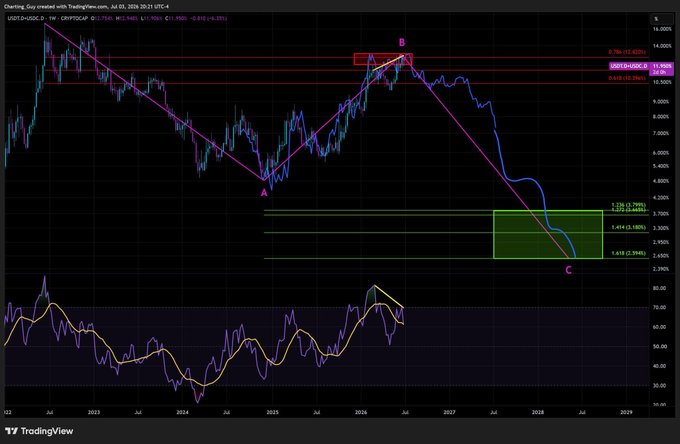
Task: Click the 30.00 level on RSI axis
Action: (x=660, y=385)
